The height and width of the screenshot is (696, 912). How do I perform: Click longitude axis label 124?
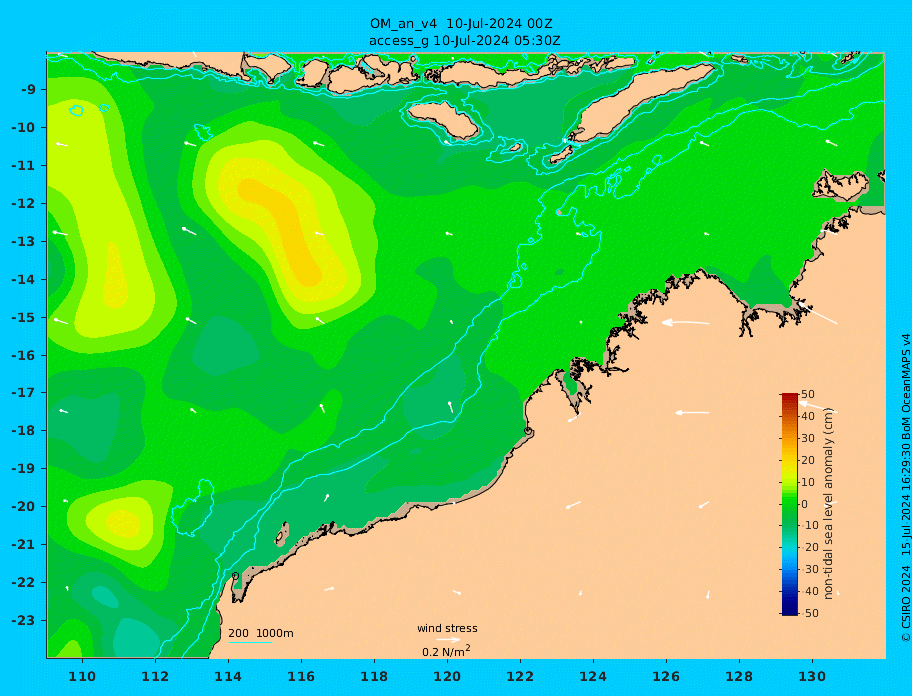593,676
